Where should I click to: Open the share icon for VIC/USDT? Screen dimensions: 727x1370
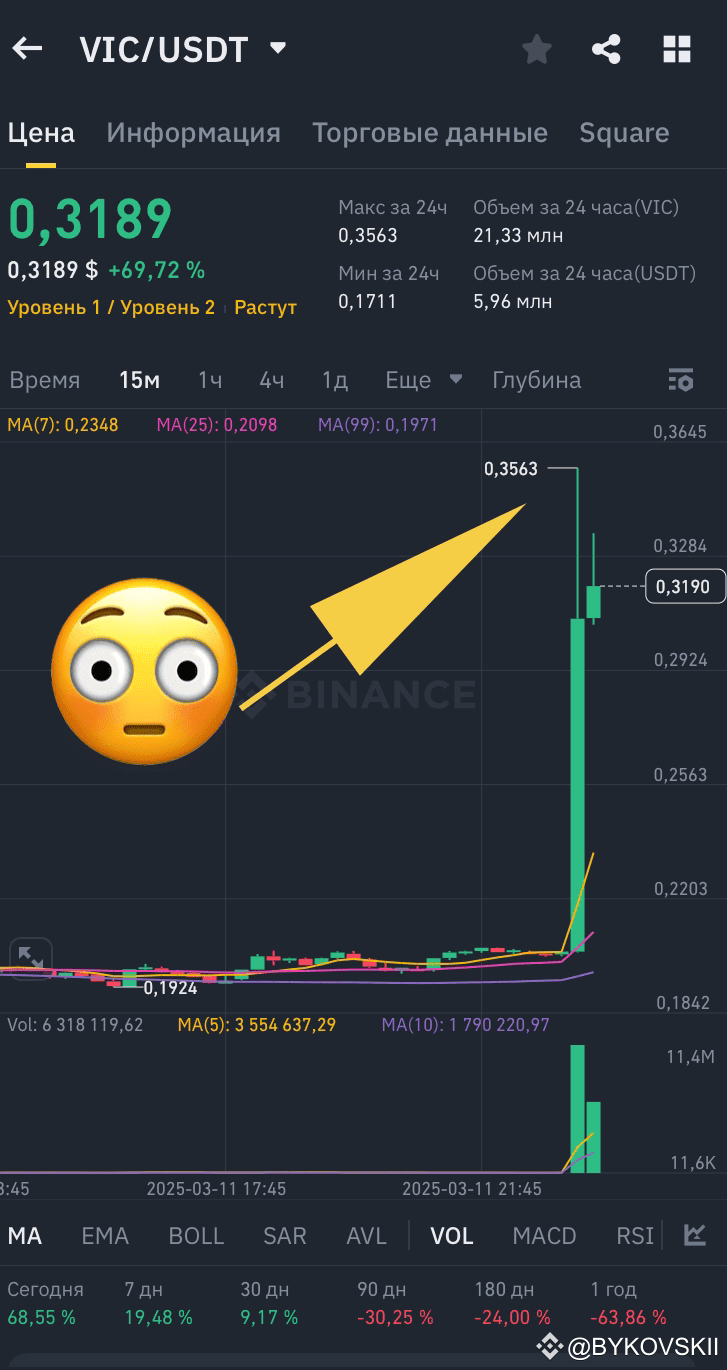coord(606,48)
